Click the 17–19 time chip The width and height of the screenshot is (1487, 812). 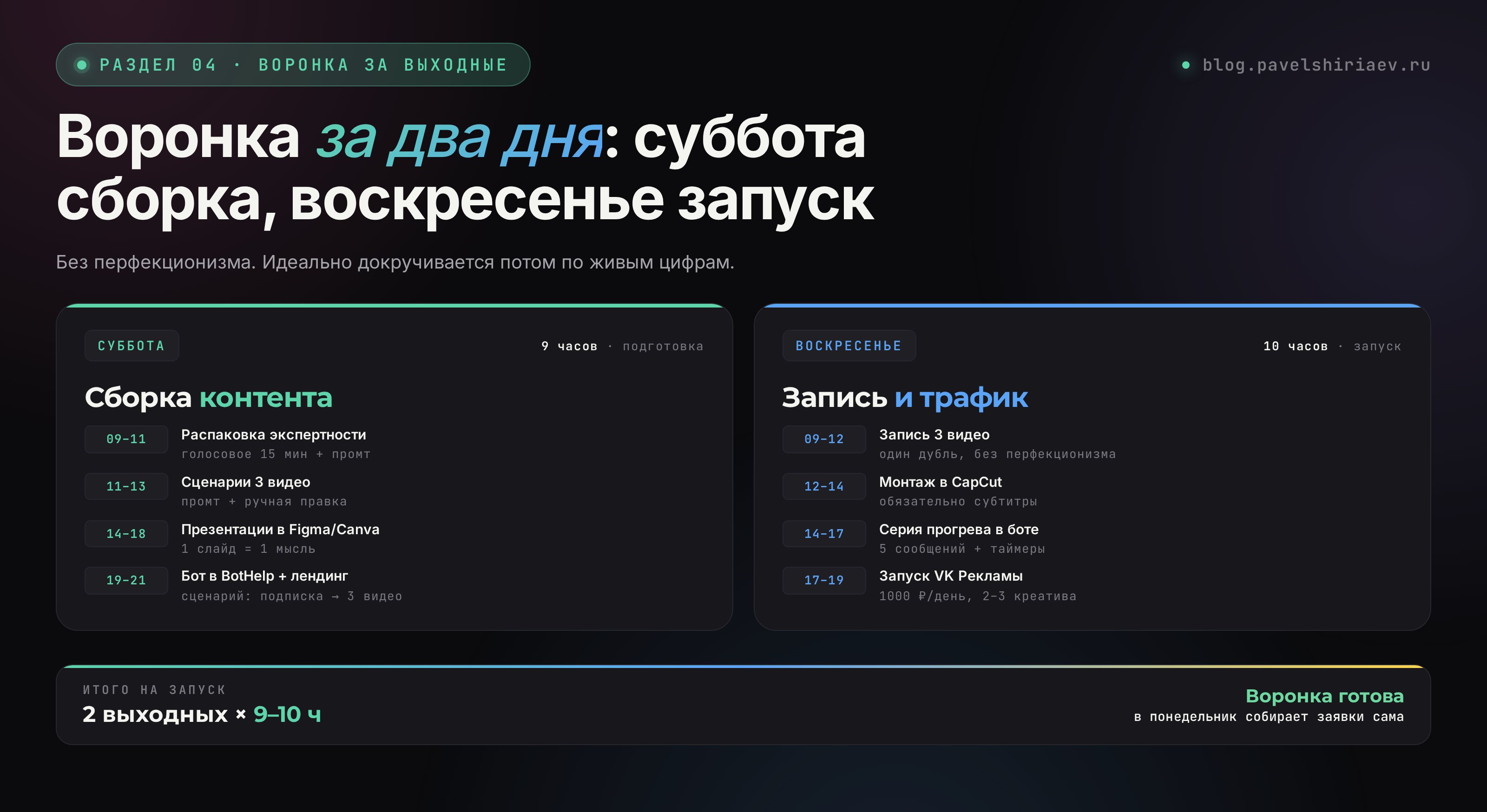(824, 581)
